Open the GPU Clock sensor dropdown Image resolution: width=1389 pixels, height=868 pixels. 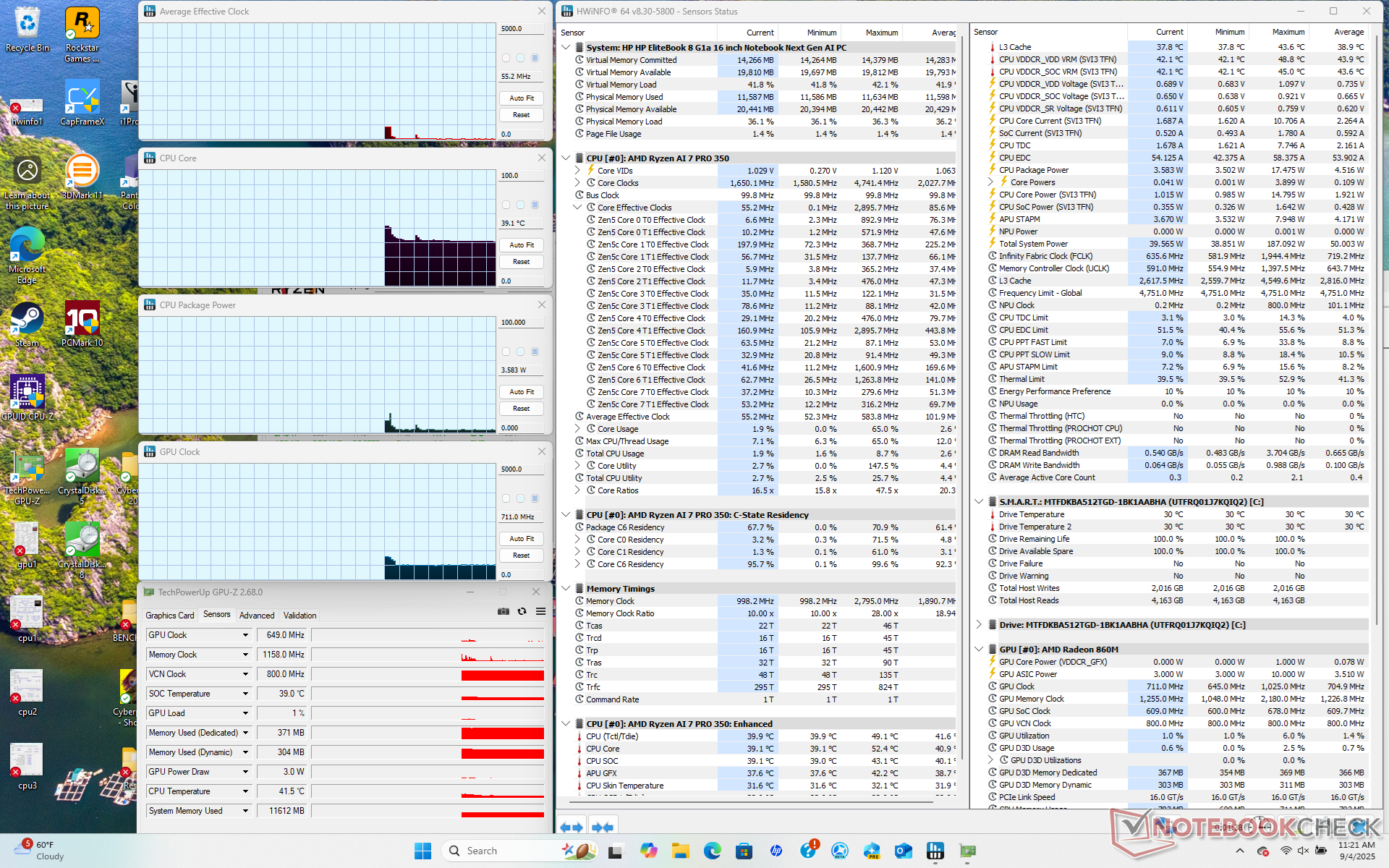pos(245,635)
